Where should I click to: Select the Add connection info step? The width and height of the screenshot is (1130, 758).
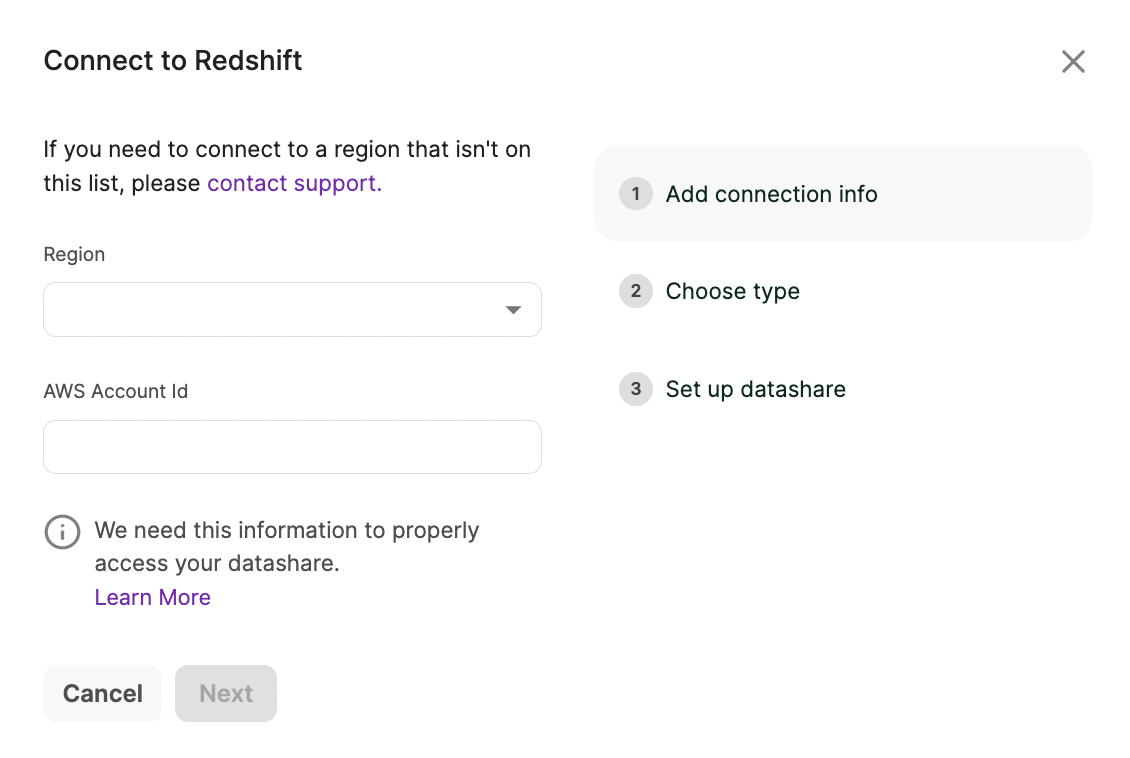point(771,194)
